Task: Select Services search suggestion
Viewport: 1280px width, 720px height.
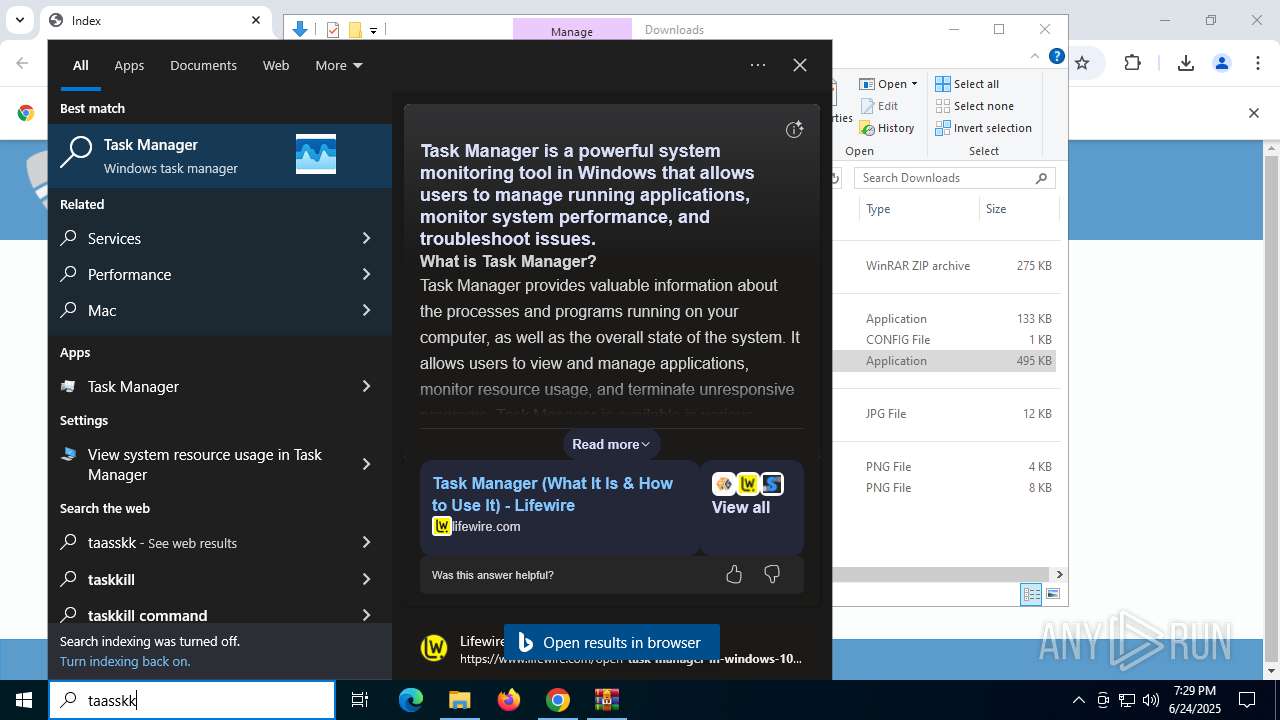Action: coord(114,238)
